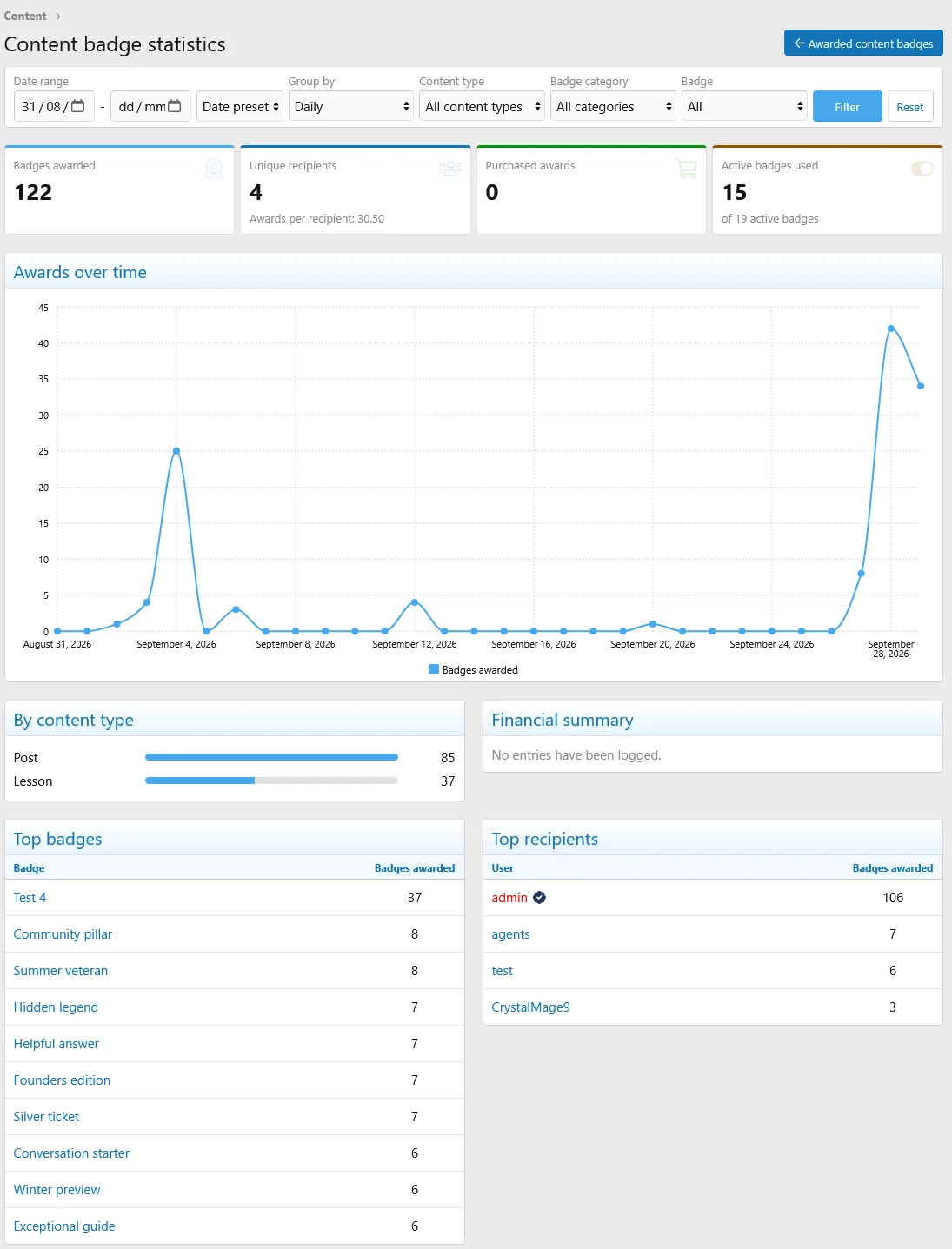Open the Conversation starter badge link
The width and height of the screenshot is (952, 1249).
[x=71, y=1153]
